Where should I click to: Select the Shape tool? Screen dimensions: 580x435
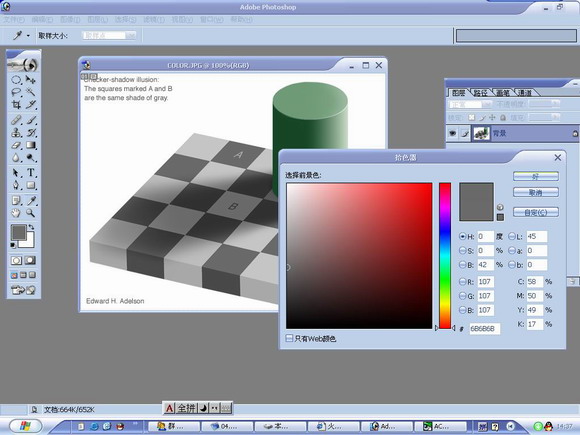[31, 185]
